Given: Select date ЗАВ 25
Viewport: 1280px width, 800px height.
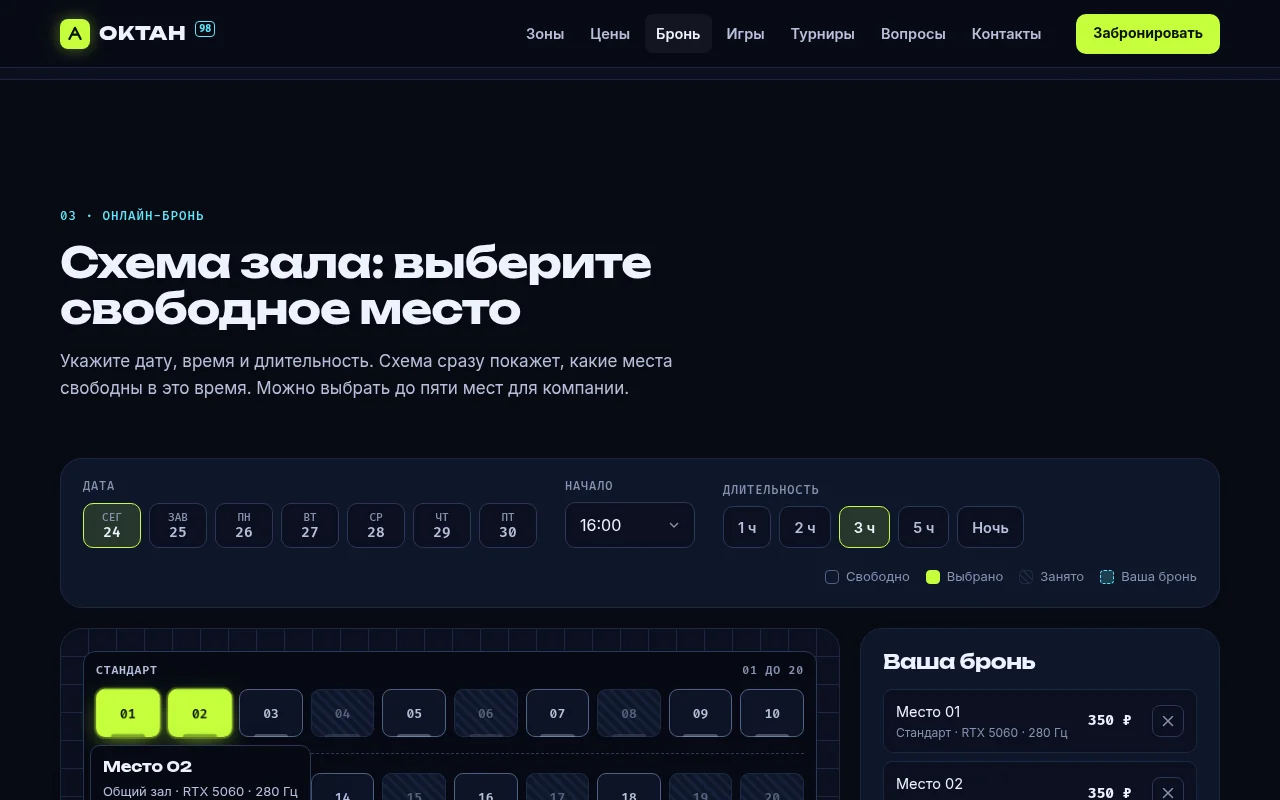Looking at the screenshot, I should point(178,526).
